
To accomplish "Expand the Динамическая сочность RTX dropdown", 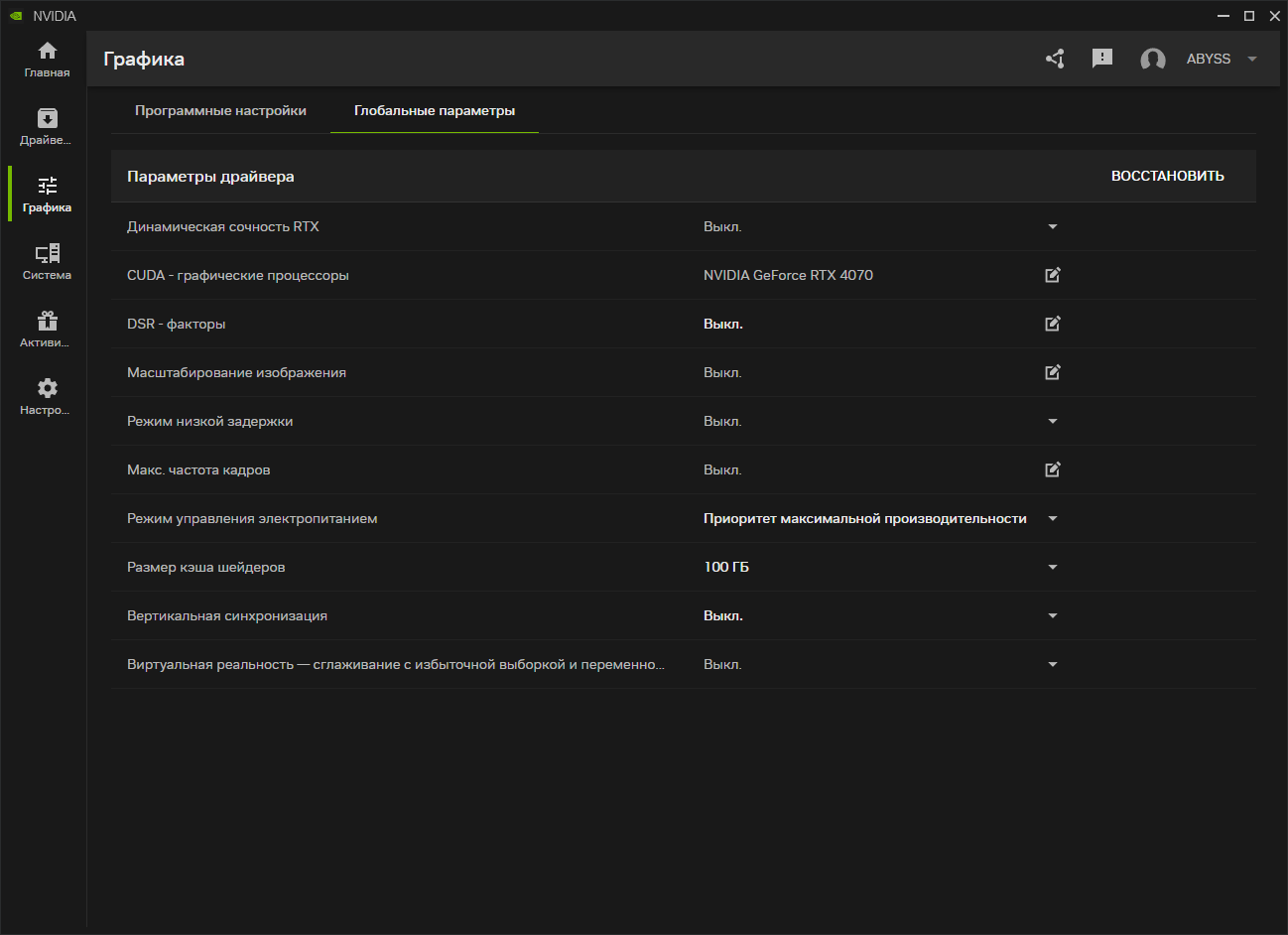I will point(1053,226).
